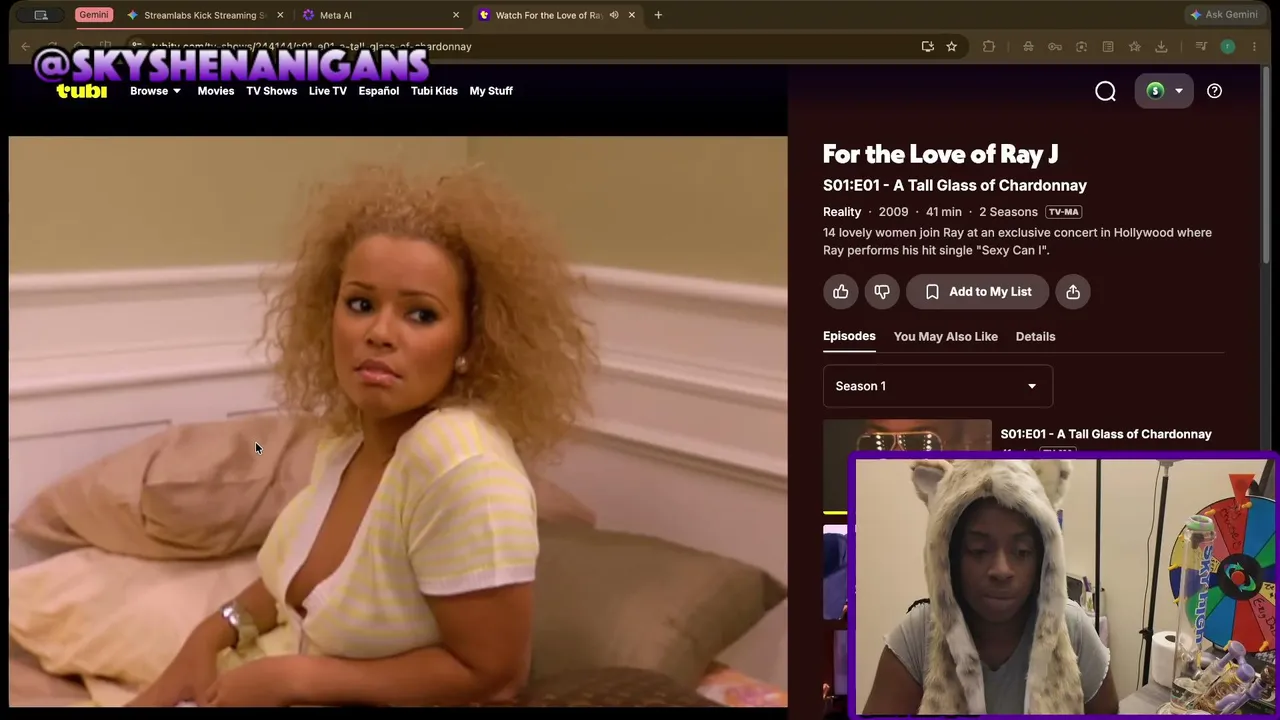This screenshot has height=720, width=1280.
Task: Click the page vertical scrollbar
Action: (1266, 165)
